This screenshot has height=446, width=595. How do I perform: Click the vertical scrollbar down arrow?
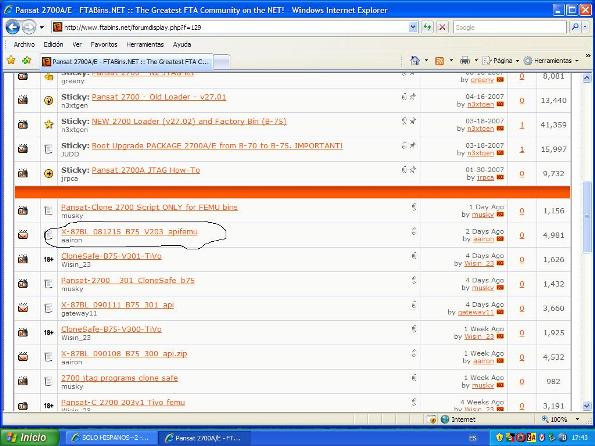(x=587, y=405)
